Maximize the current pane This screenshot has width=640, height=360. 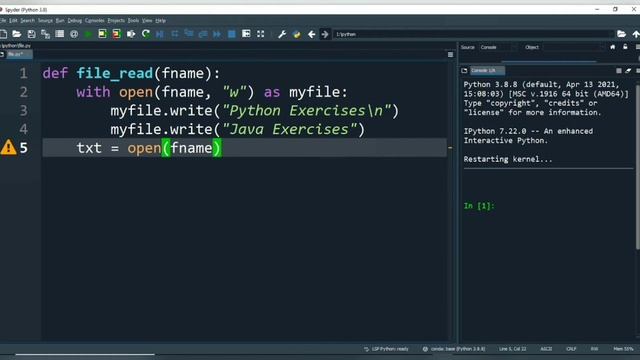(246, 34)
